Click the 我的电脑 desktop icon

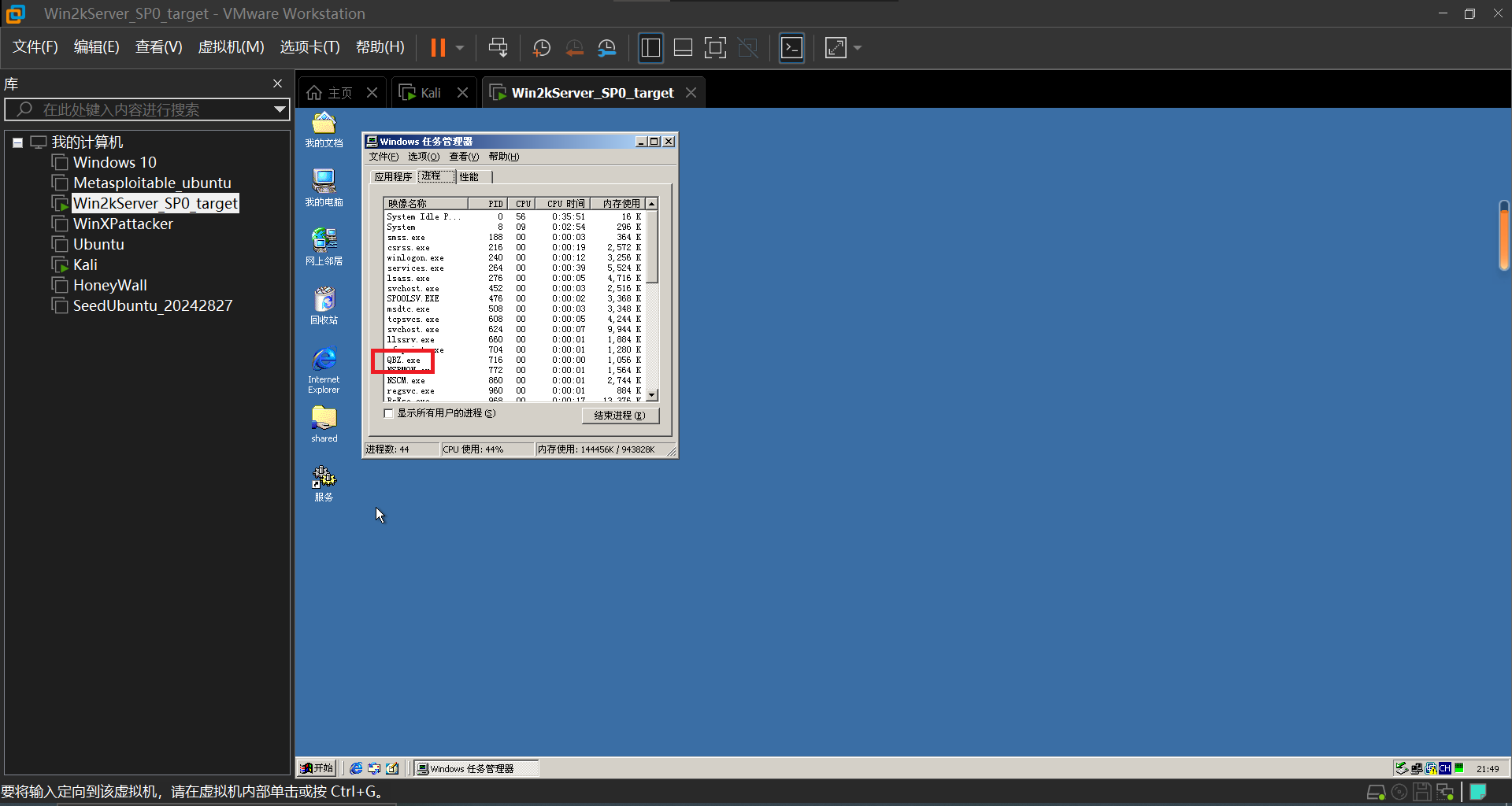[324, 188]
